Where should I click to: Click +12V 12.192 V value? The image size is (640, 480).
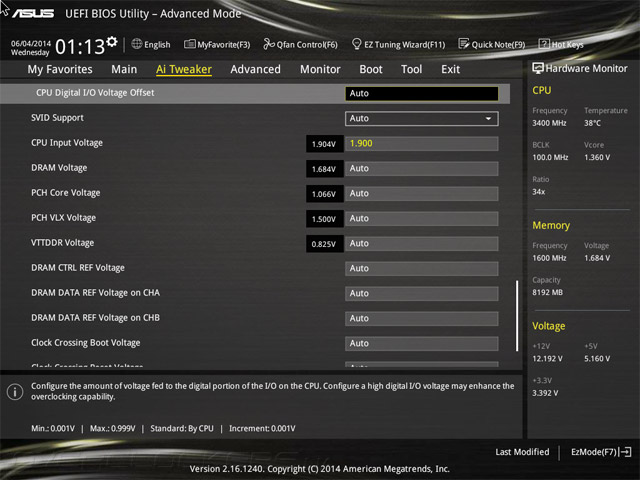(x=547, y=358)
